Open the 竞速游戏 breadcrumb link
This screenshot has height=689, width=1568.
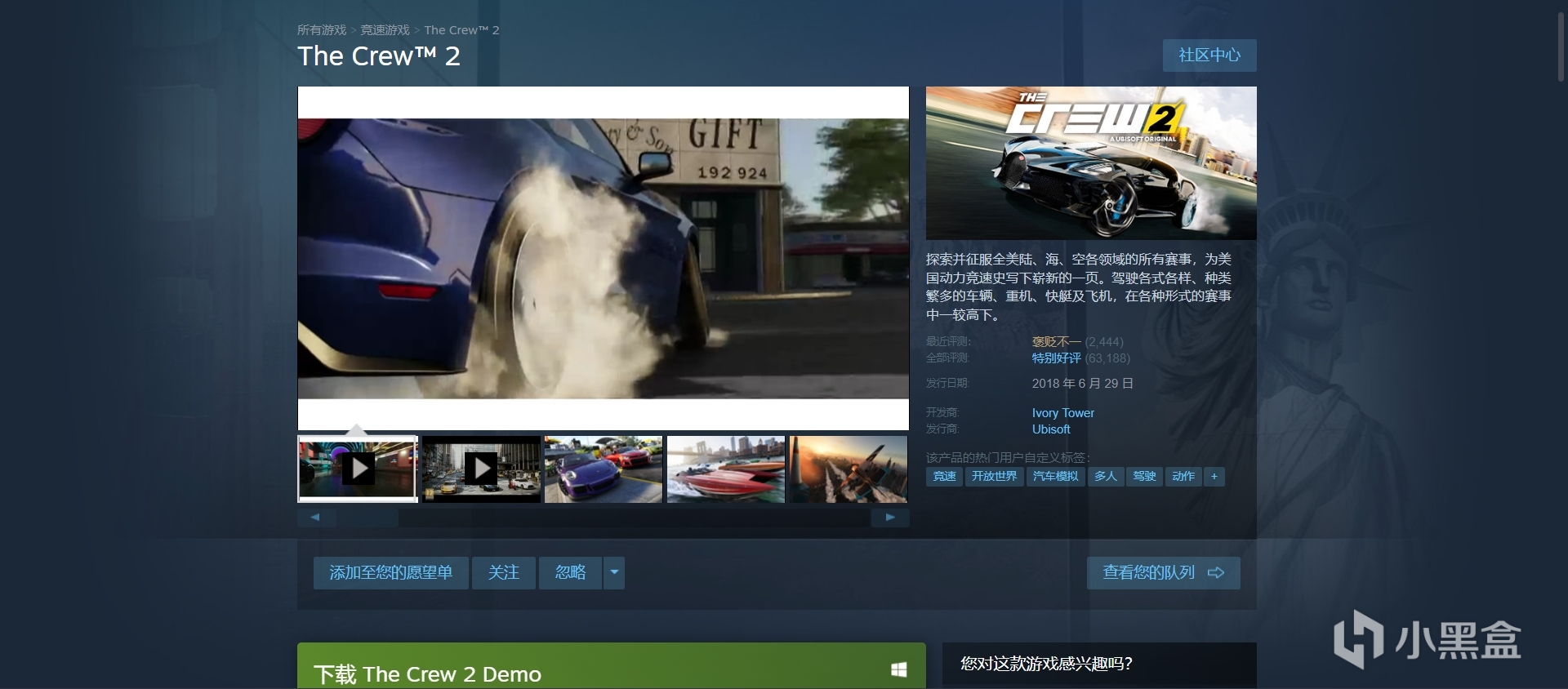(385, 30)
